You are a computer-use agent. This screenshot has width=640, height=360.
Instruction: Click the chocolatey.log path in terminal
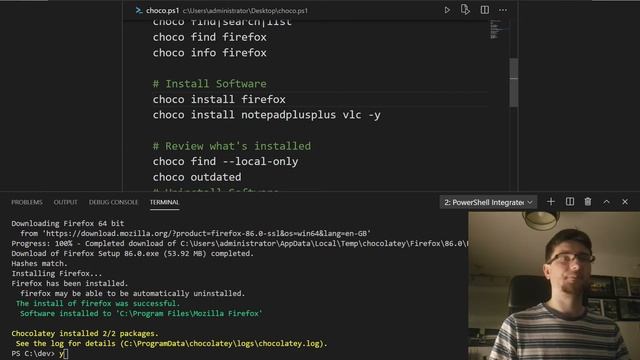pos(223,344)
